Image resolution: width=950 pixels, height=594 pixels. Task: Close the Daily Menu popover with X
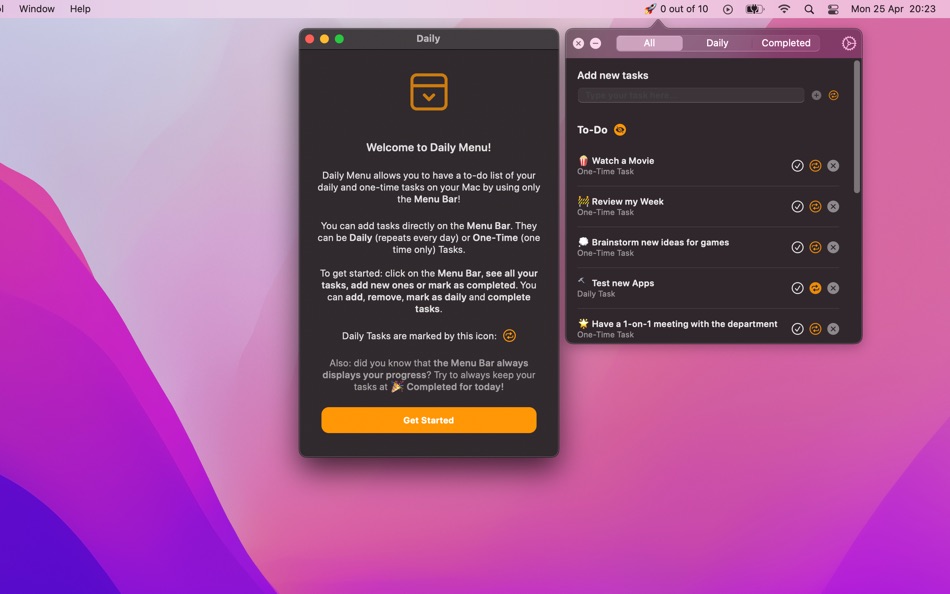point(579,43)
